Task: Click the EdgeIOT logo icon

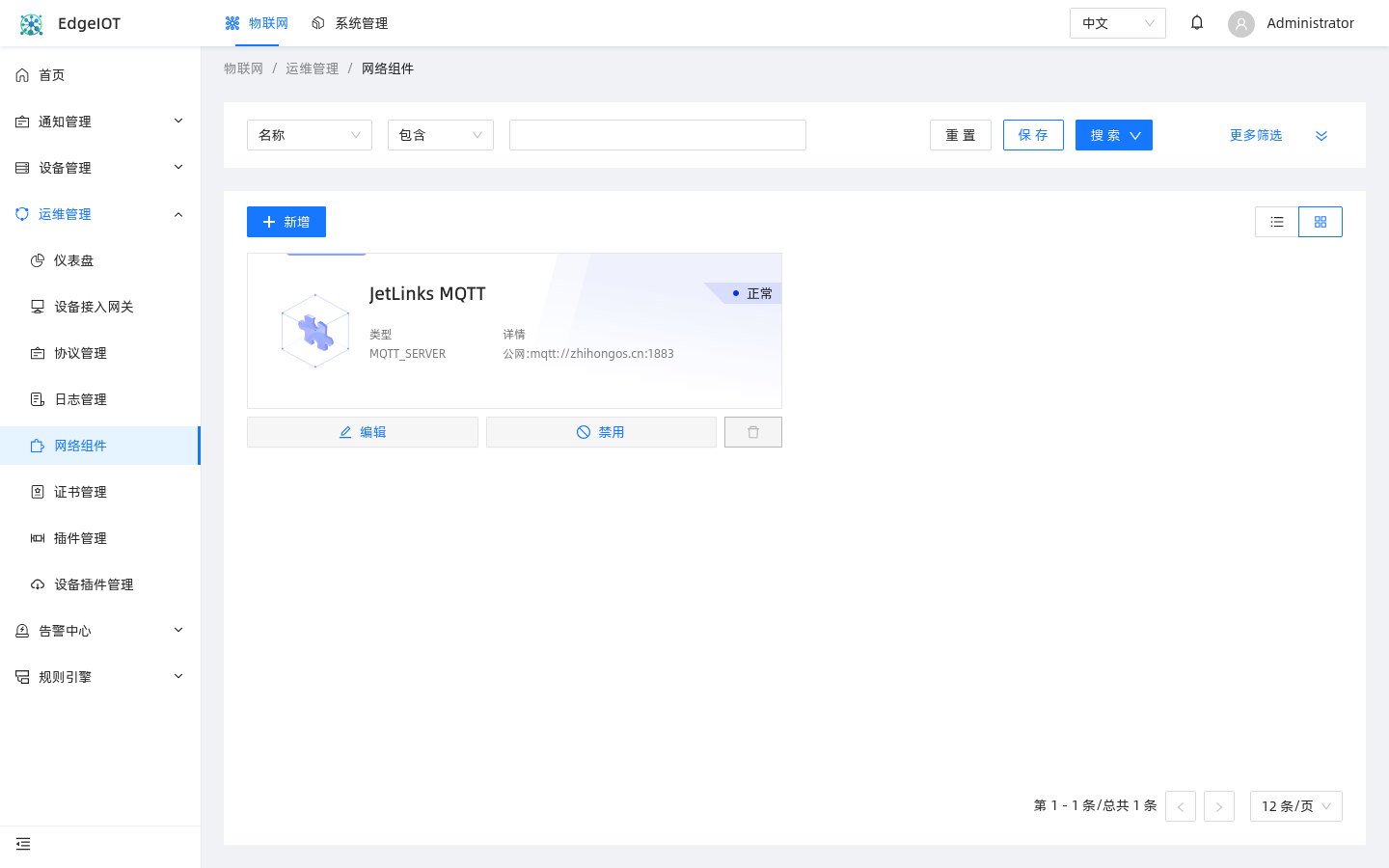Action: pyautogui.click(x=32, y=24)
